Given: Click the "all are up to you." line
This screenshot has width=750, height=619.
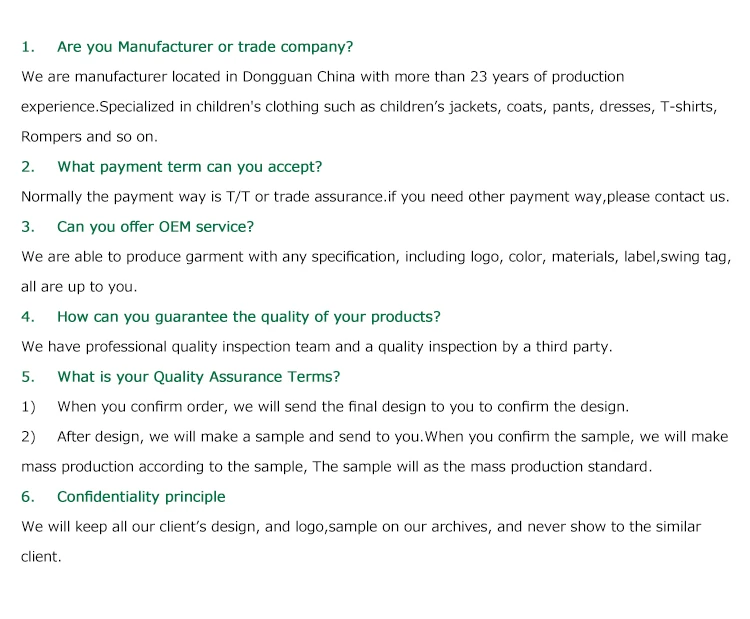Looking at the screenshot, I should 79,287.
